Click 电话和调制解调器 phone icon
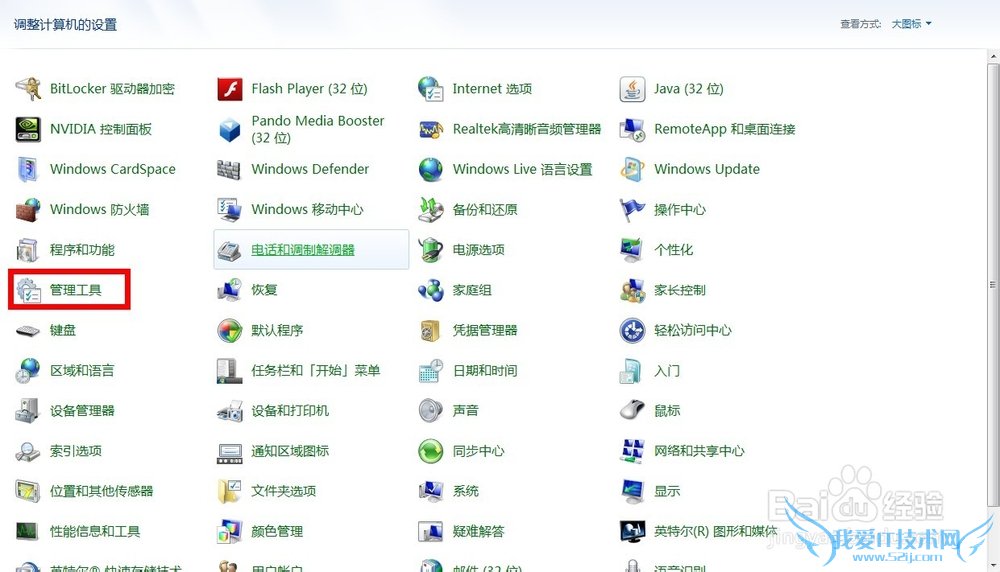 pos(230,250)
